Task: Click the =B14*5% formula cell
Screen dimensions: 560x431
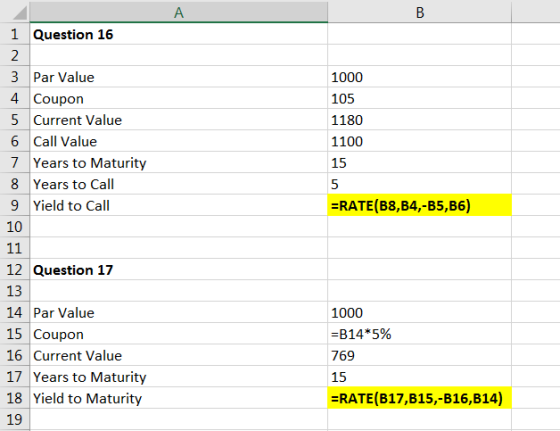Action: point(420,334)
